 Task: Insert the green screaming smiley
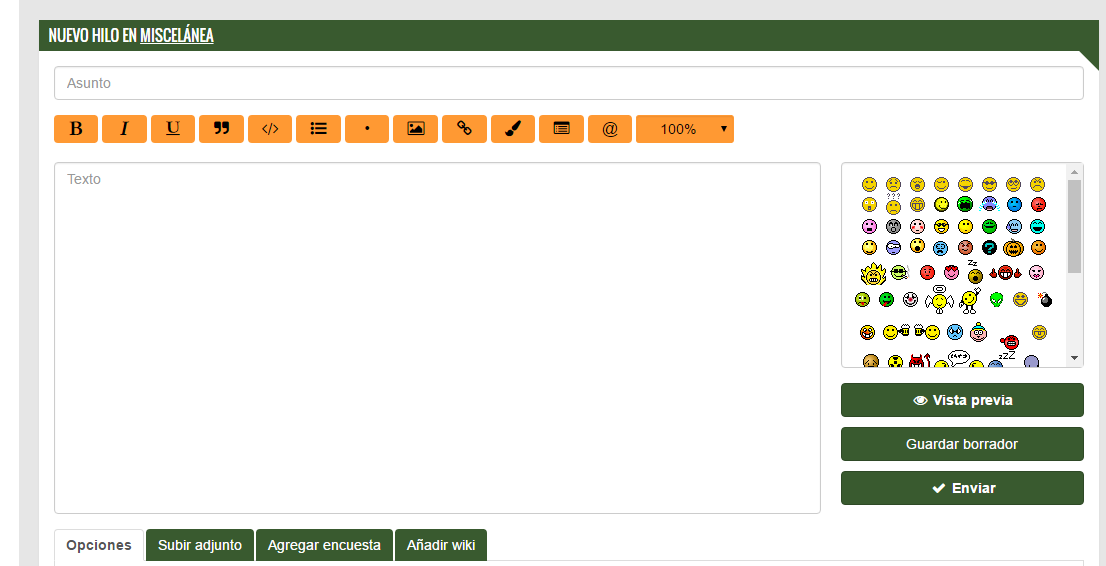(965, 204)
